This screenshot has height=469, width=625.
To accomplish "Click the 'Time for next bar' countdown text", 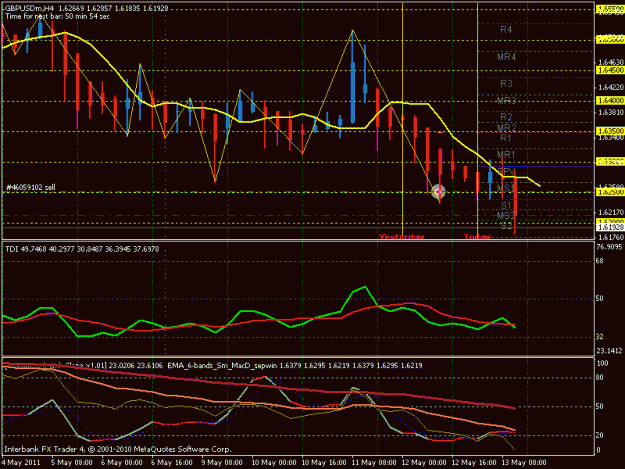I will pyautogui.click(x=57, y=16).
